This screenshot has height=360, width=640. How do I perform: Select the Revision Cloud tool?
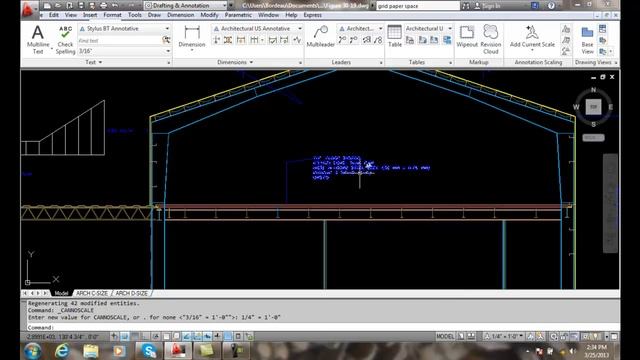point(491,39)
